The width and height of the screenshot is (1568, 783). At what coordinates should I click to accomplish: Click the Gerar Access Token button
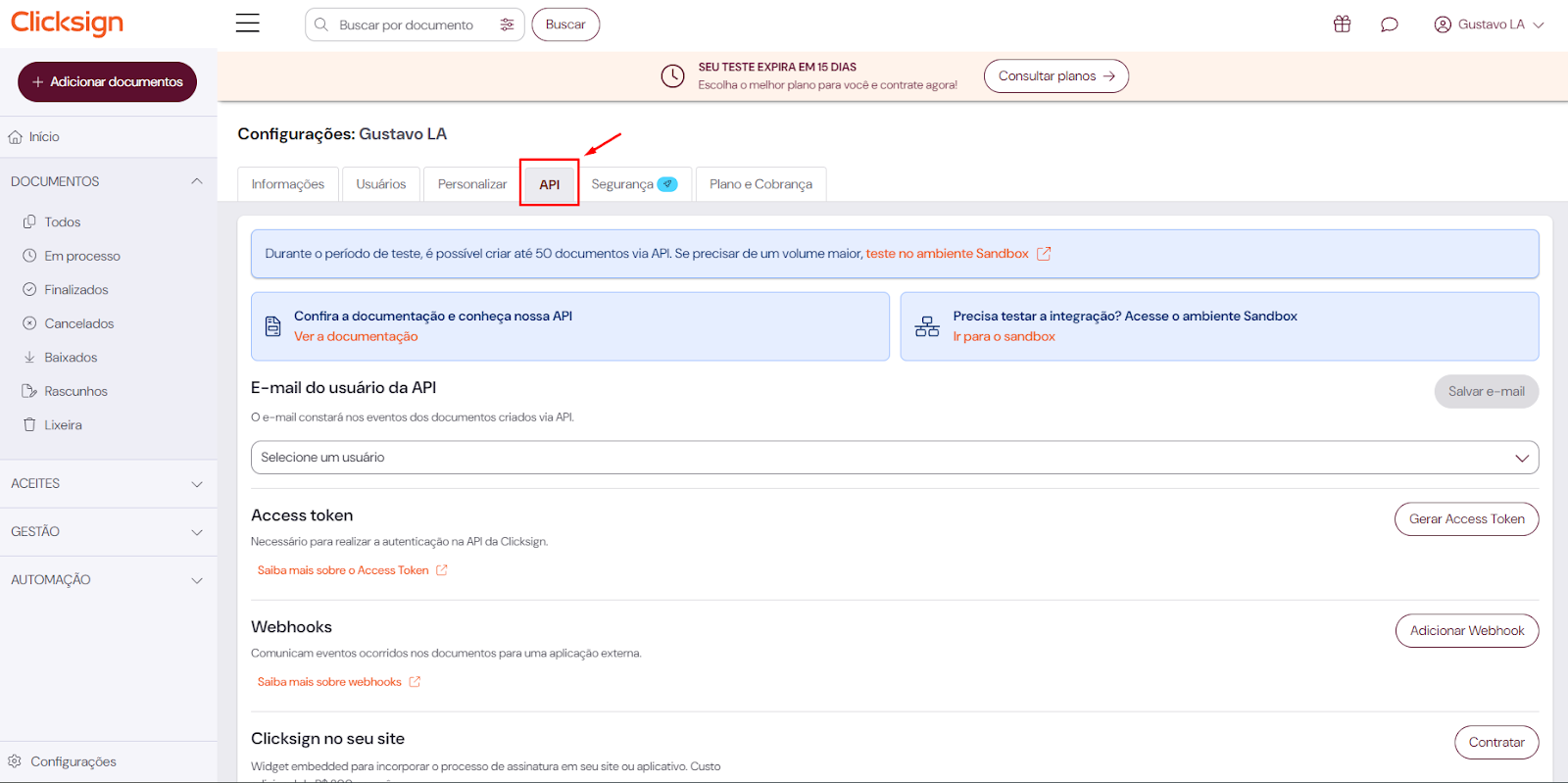pyautogui.click(x=1467, y=519)
